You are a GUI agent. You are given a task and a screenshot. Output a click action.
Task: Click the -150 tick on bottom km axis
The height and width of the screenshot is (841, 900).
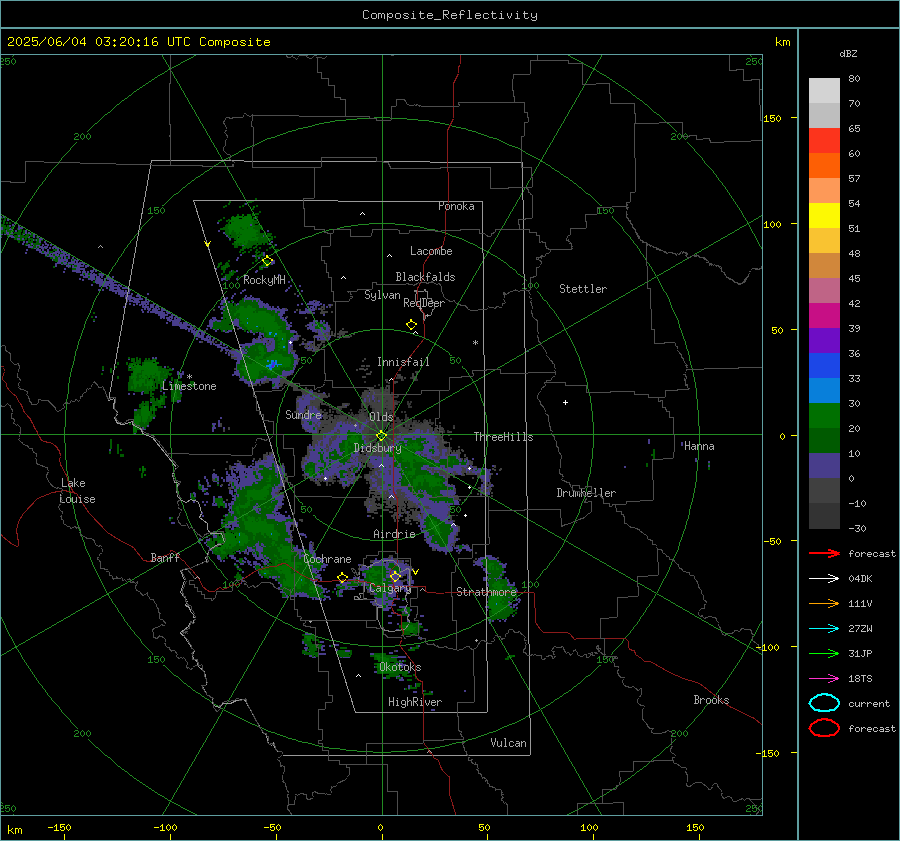click(x=59, y=827)
